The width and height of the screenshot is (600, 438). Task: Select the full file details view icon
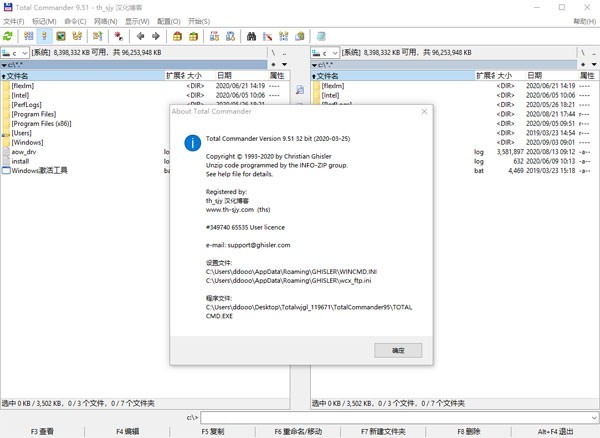[x=44, y=36]
